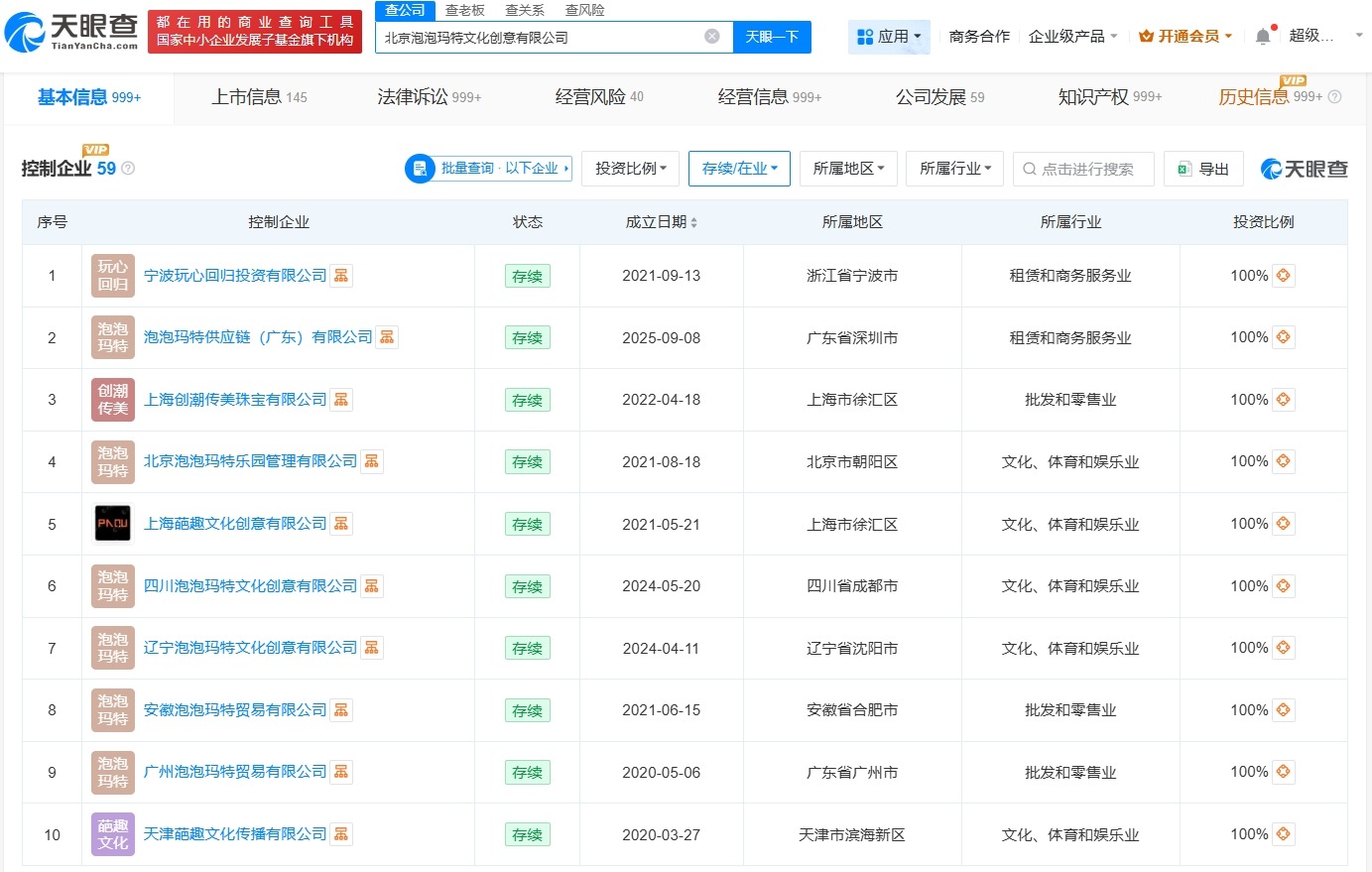Expand the 所属地区 region filter

[x=848, y=169]
